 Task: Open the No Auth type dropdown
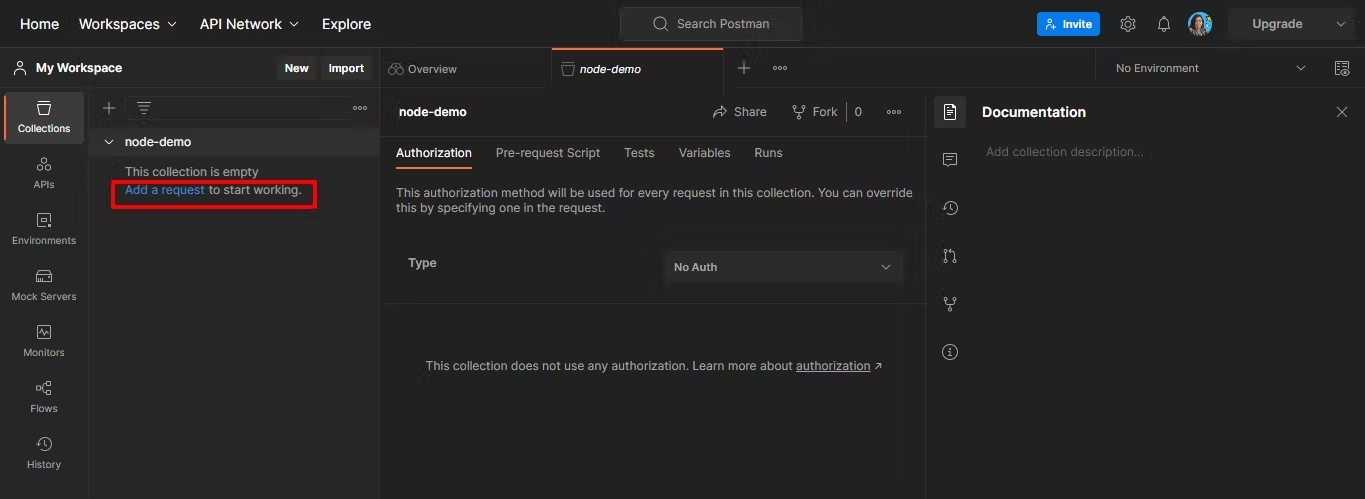pos(782,267)
